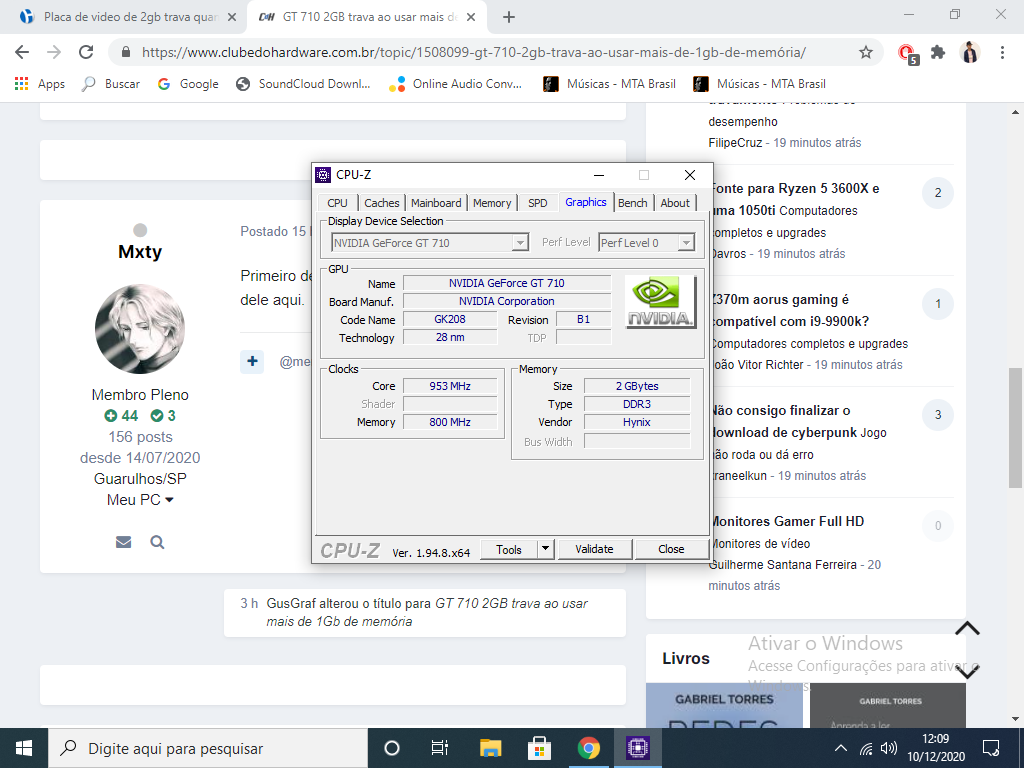The width and height of the screenshot is (1024, 768).
Task: Switch to the About tab
Action: tap(675, 203)
